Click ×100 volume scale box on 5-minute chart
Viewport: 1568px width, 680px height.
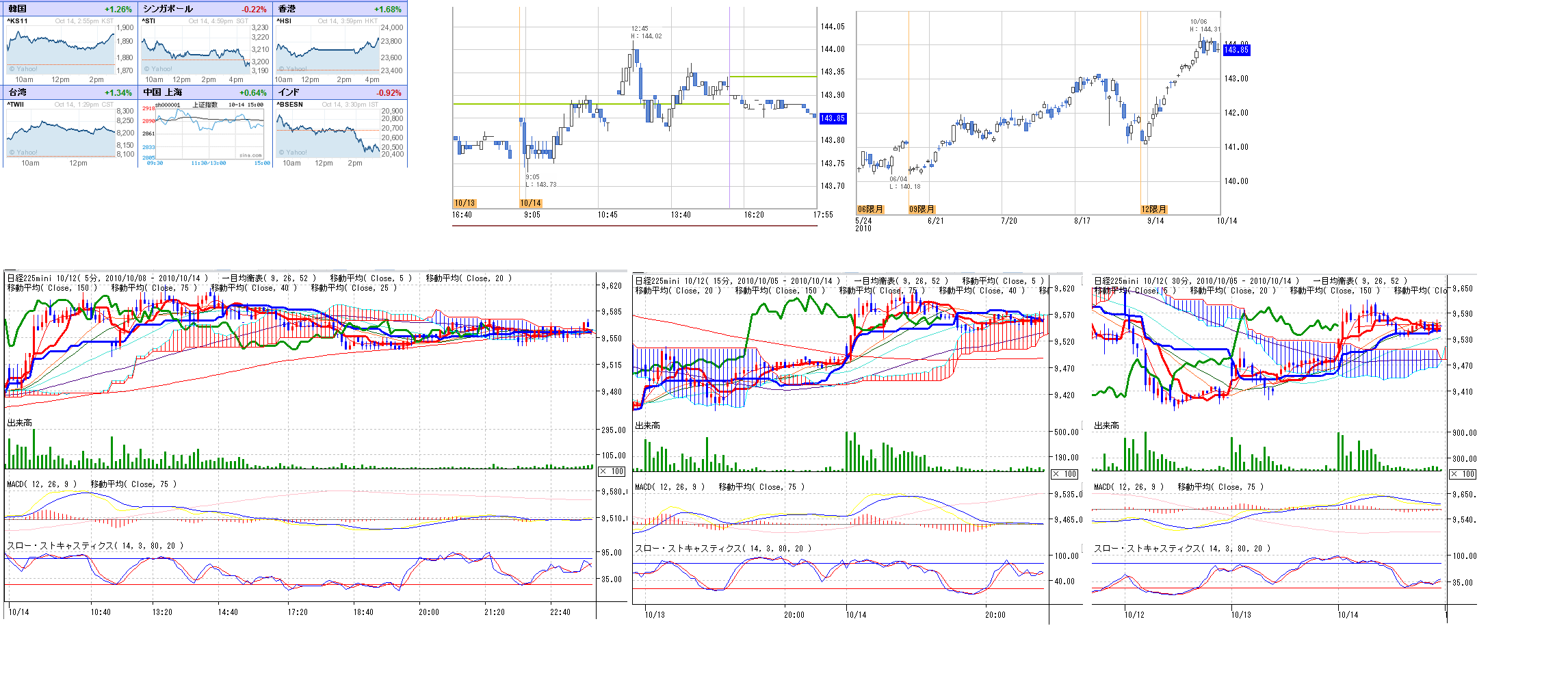pyautogui.click(x=612, y=471)
